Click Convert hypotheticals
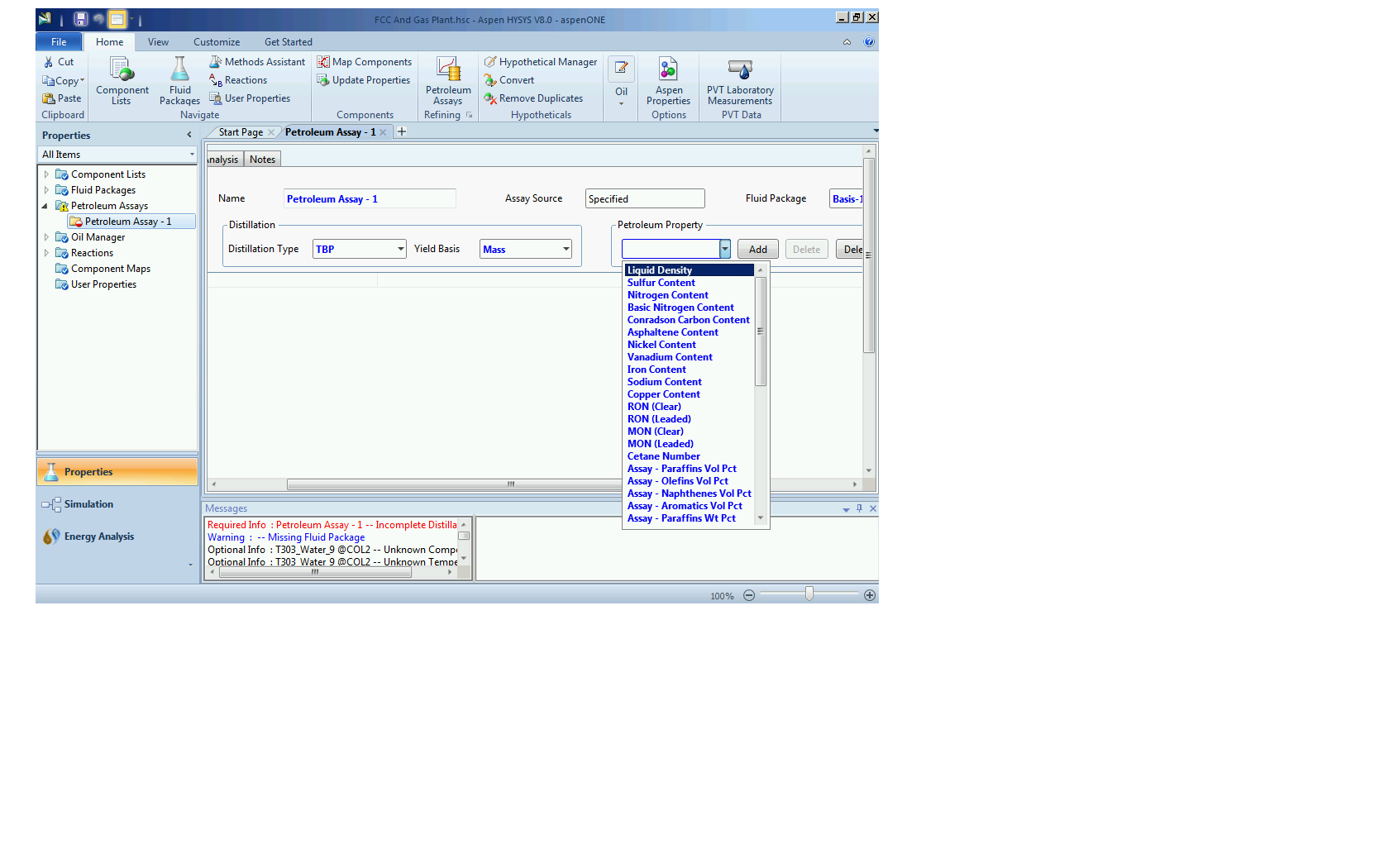This screenshot has width=1389, height=868. [509, 80]
